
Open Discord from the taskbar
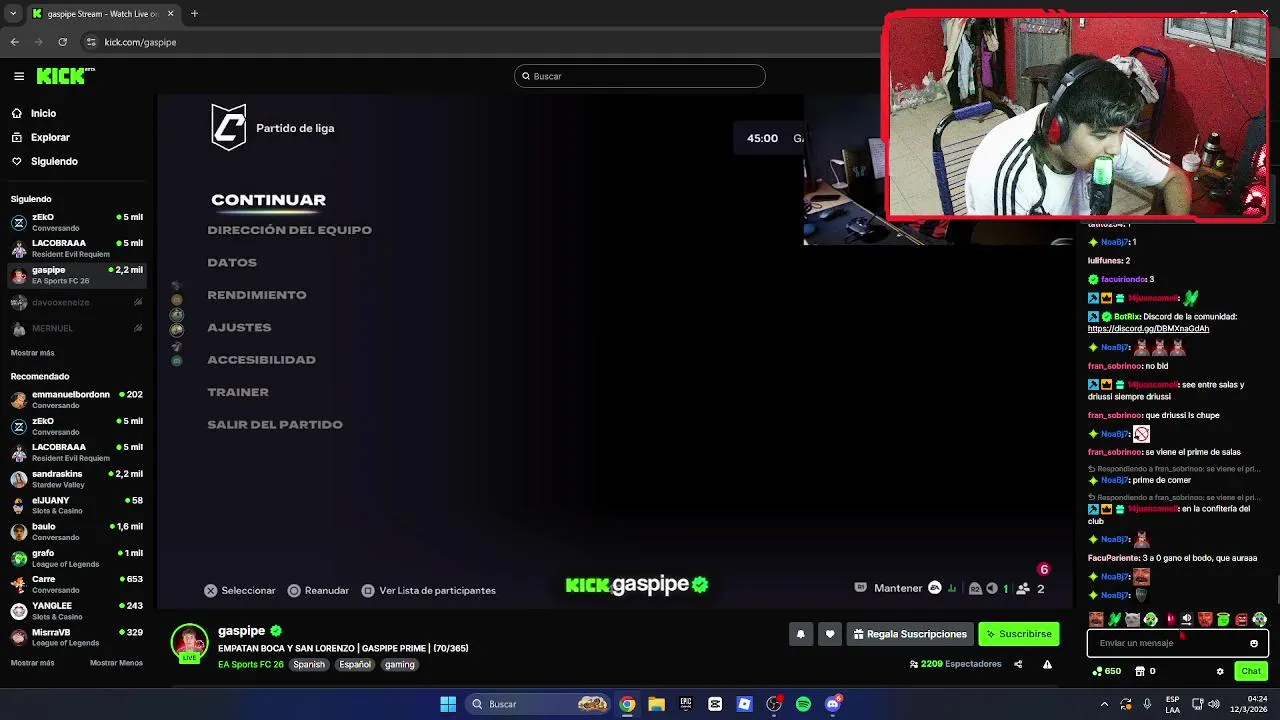(x=833, y=704)
